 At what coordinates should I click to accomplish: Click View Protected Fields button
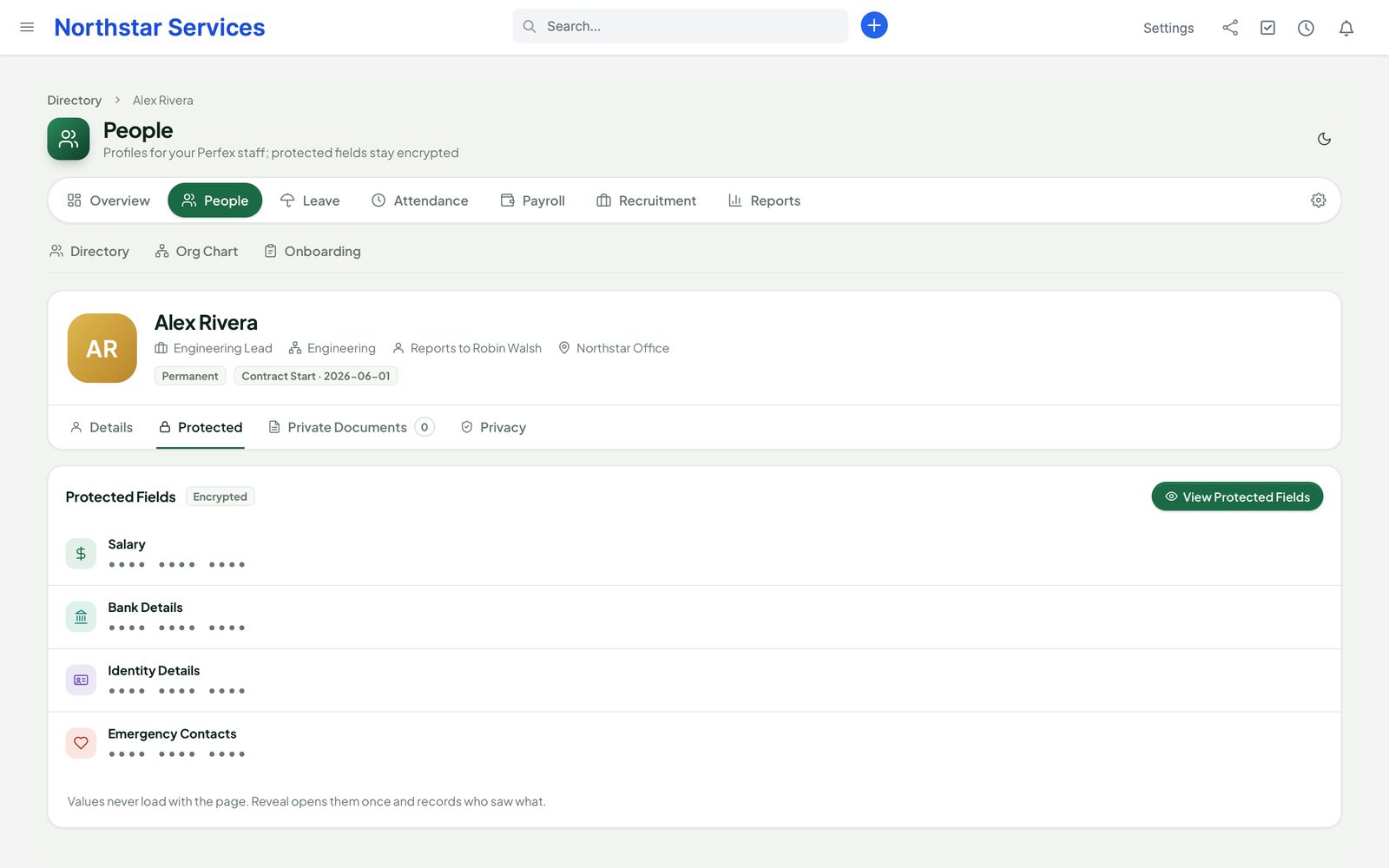pyautogui.click(x=1237, y=496)
